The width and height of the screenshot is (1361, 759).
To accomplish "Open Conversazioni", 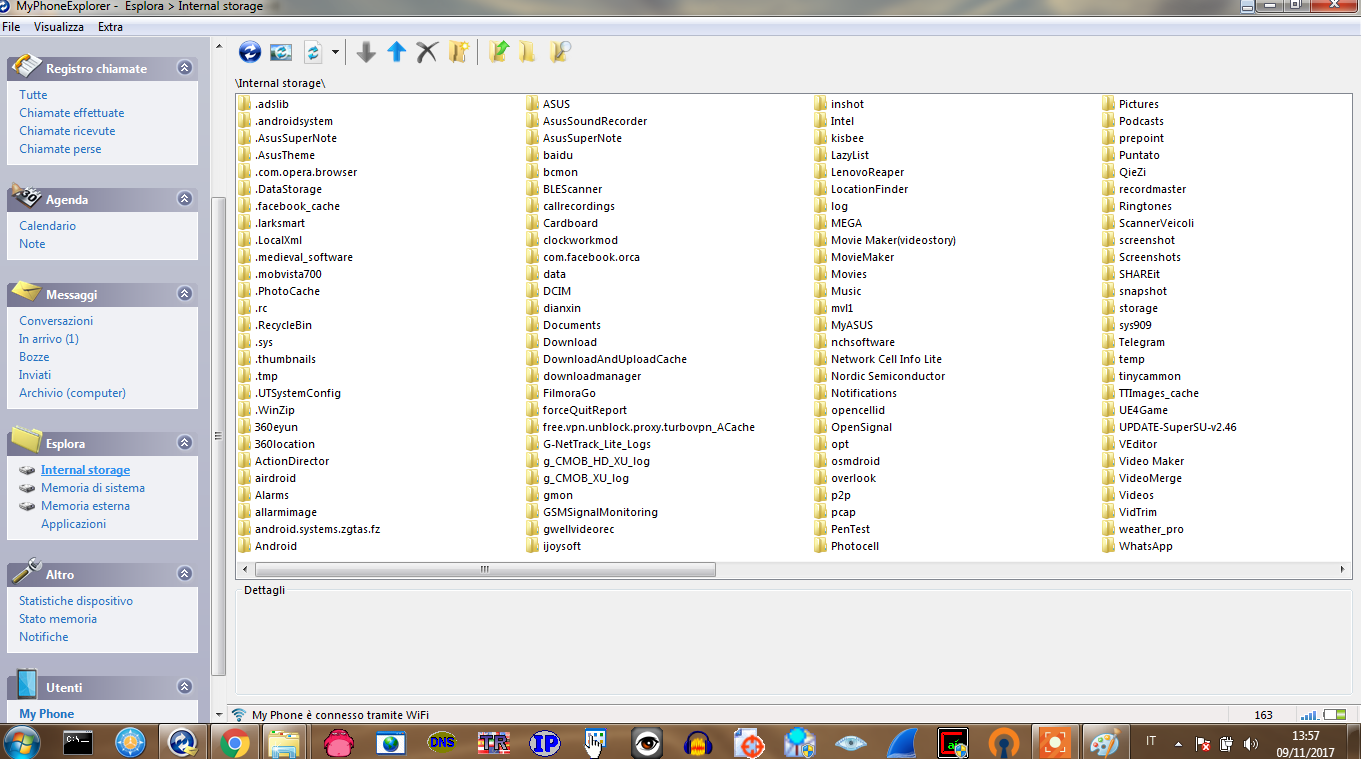I will [x=56, y=321].
